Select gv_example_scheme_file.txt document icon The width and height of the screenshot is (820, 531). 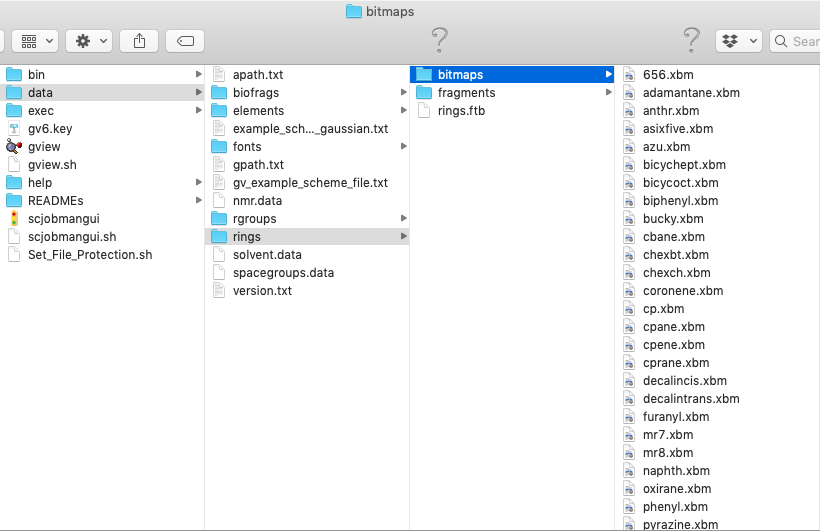pos(219,183)
